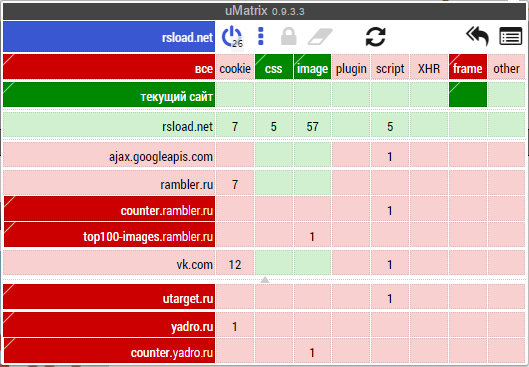Toggle the script column header
Image resolution: width=529 pixels, height=367 pixels.
390,67
